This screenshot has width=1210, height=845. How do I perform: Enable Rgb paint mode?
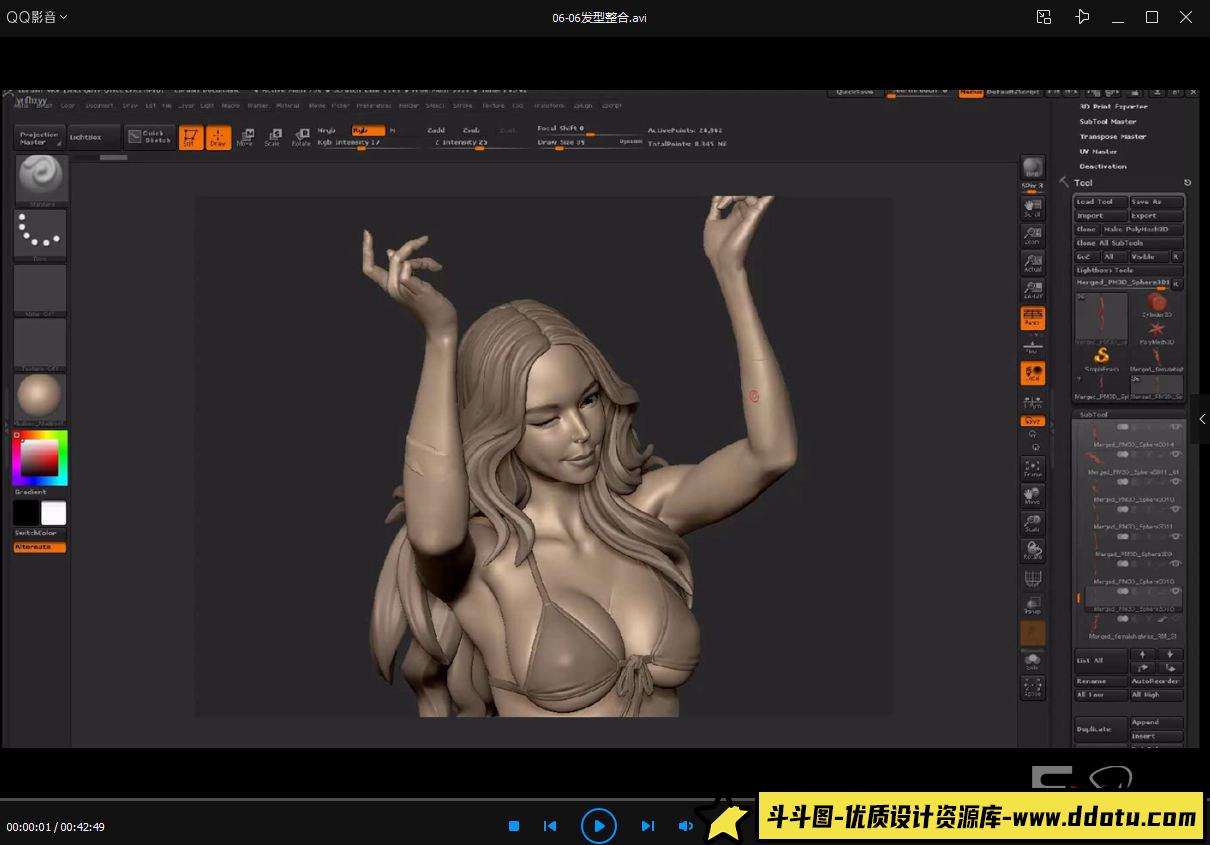[368, 130]
